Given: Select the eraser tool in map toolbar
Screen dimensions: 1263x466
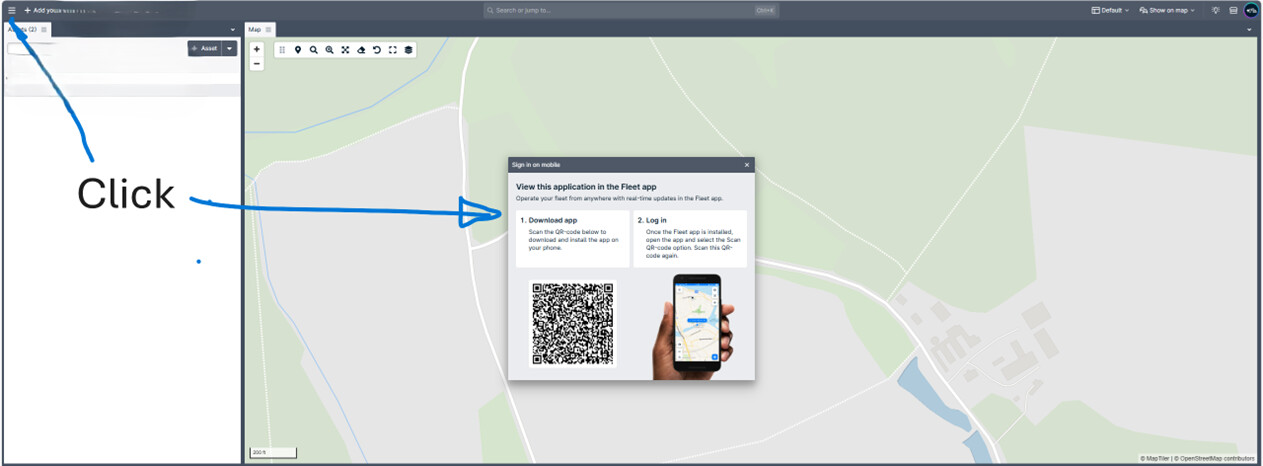Looking at the screenshot, I should pos(361,49).
